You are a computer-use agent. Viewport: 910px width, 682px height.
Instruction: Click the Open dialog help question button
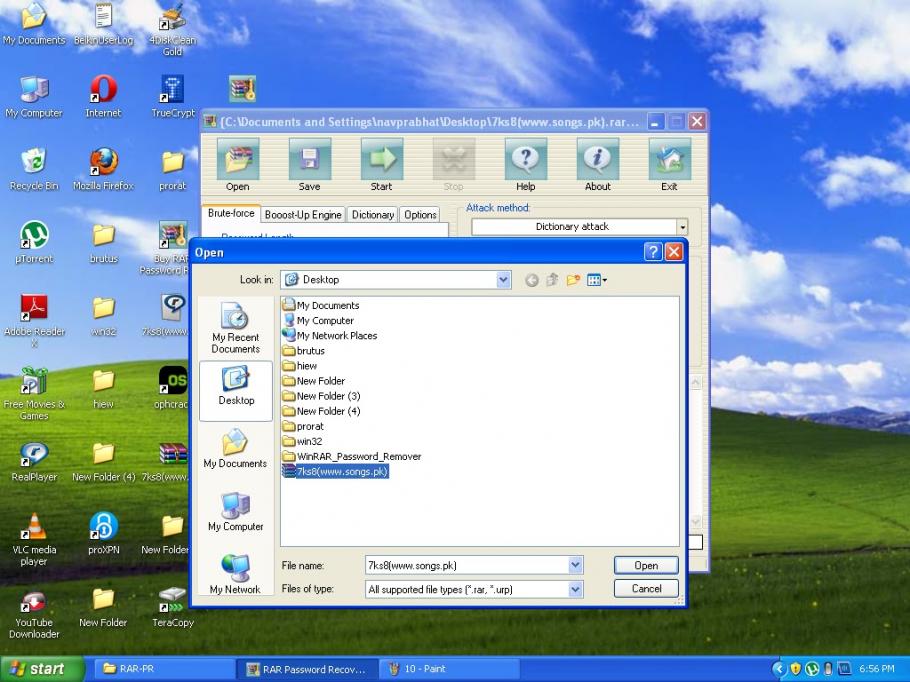(653, 252)
